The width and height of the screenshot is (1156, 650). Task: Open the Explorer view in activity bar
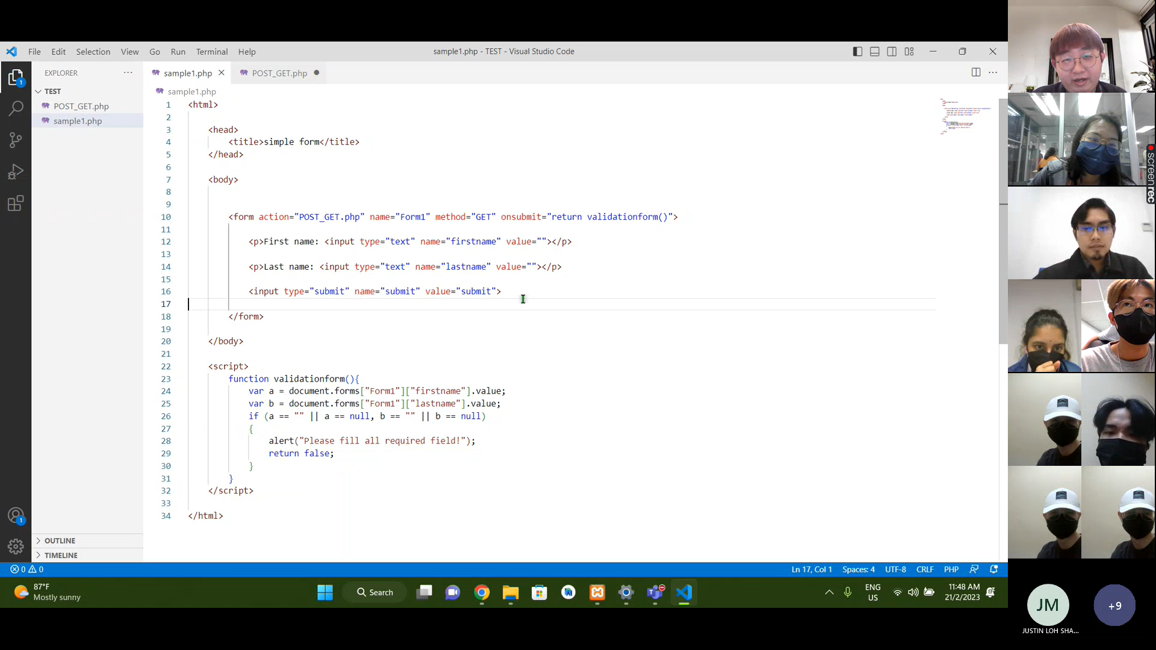(x=15, y=77)
